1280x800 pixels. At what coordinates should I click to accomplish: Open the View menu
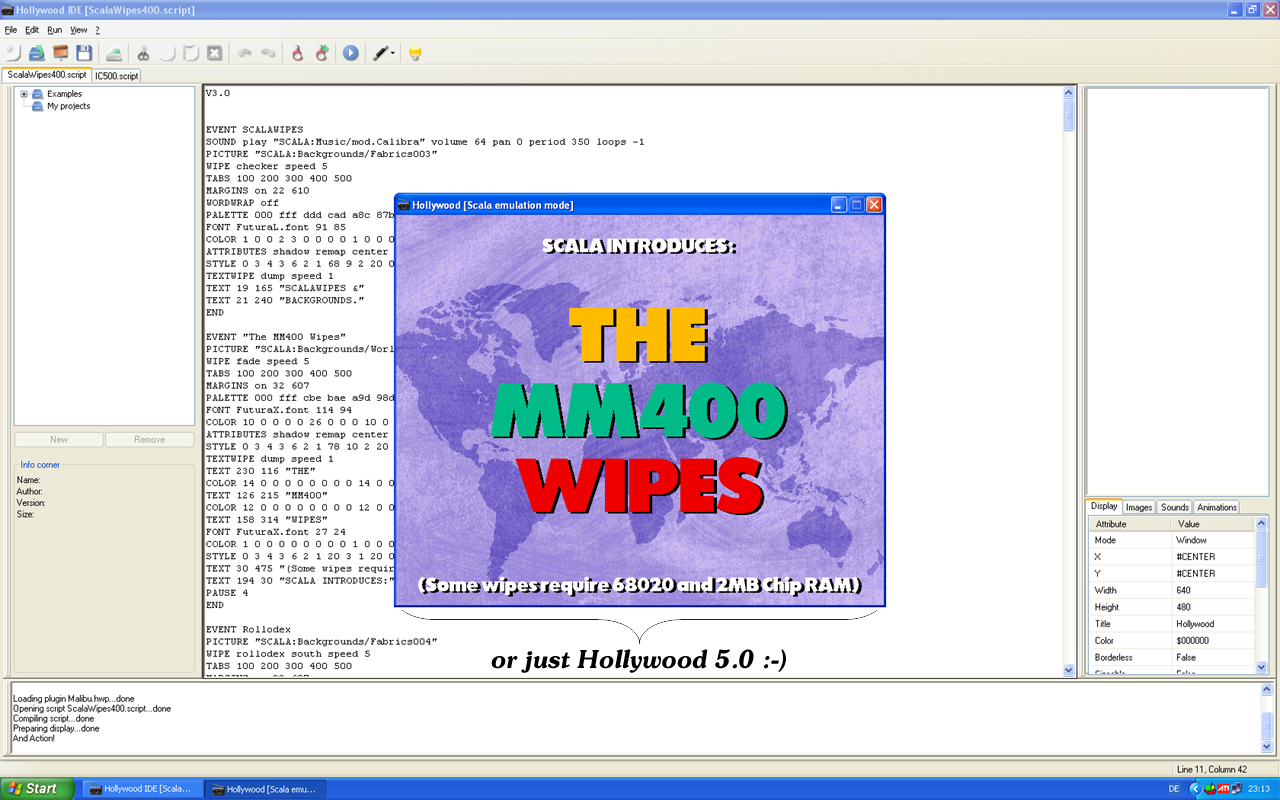[78, 30]
